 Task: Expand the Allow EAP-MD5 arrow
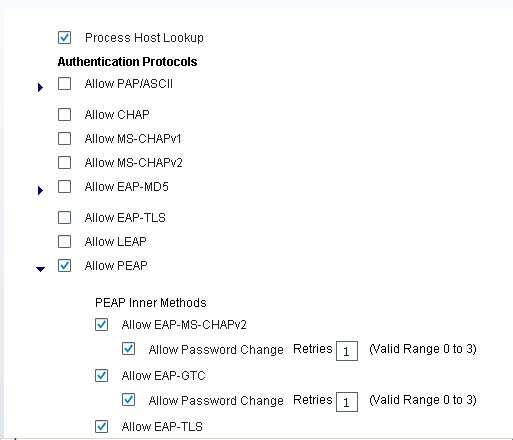click(x=40, y=190)
